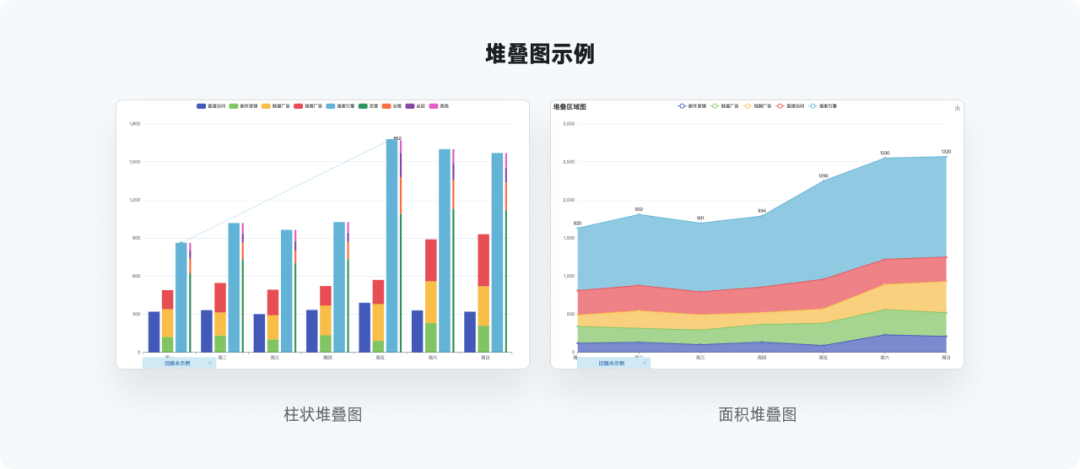Click the 1290 data point on area chart
The width and height of the screenshot is (1080, 469).
[x=823, y=181]
